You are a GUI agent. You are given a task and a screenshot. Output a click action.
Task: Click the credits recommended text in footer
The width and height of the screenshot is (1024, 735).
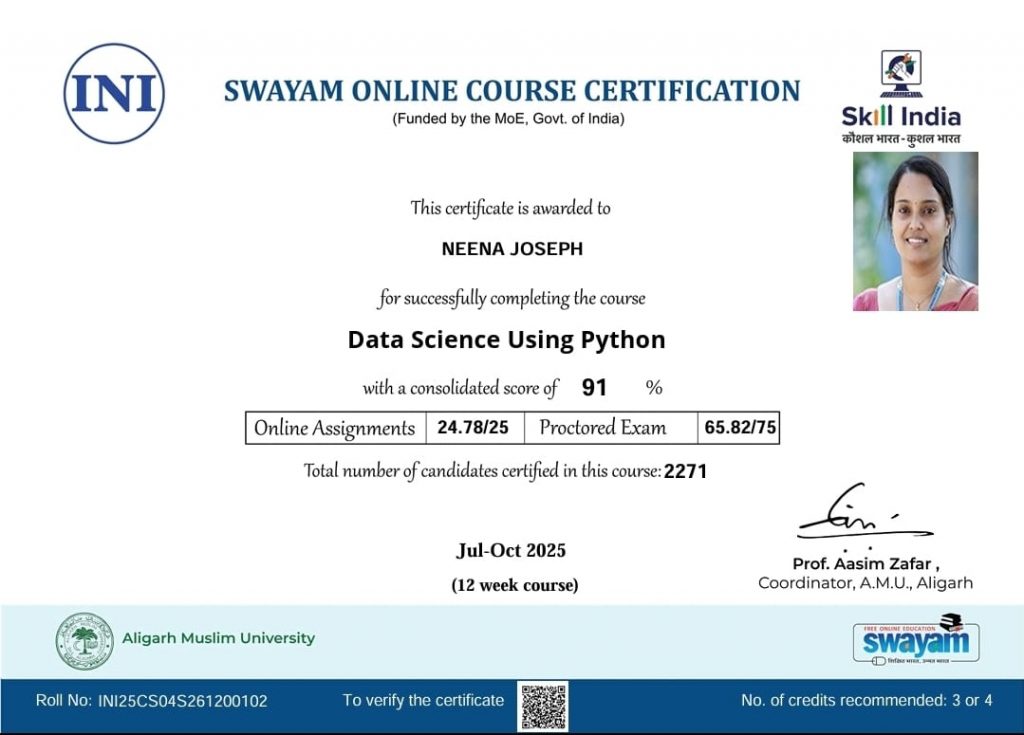click(x=866, y=700)
